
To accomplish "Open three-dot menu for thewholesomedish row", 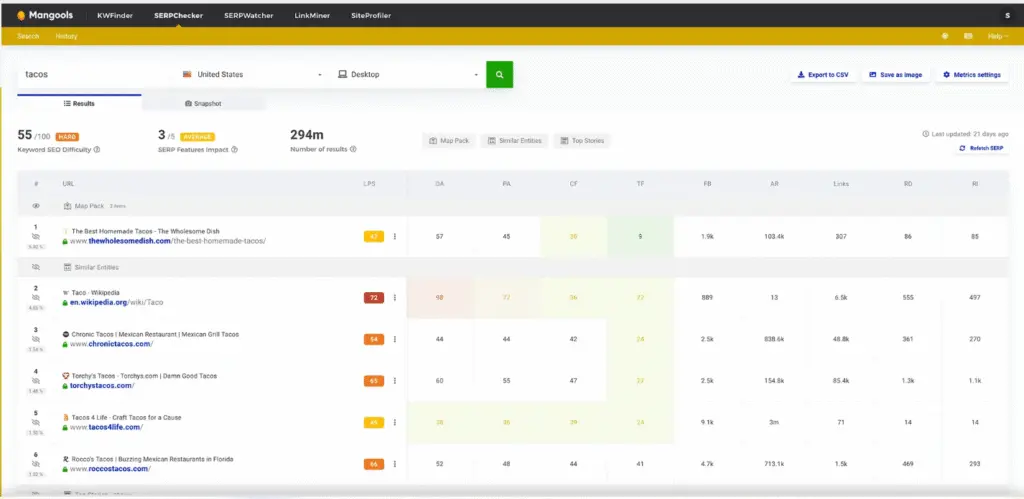I will (394, 236).
